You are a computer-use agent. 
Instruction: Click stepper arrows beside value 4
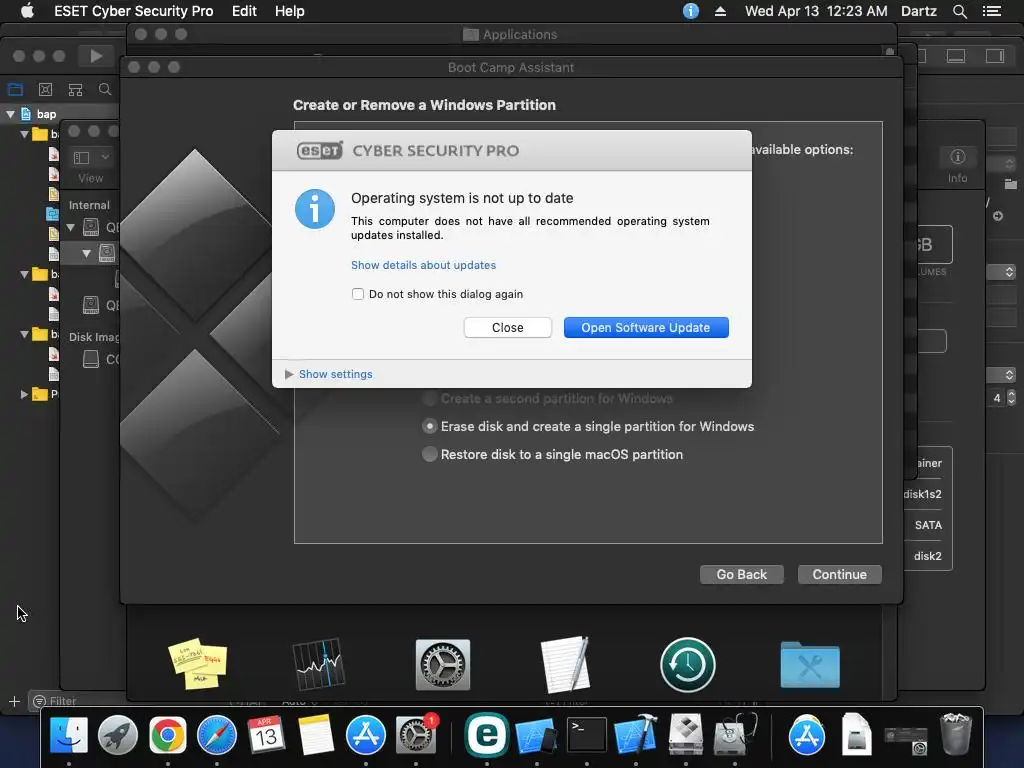[x=1011, y=398]
